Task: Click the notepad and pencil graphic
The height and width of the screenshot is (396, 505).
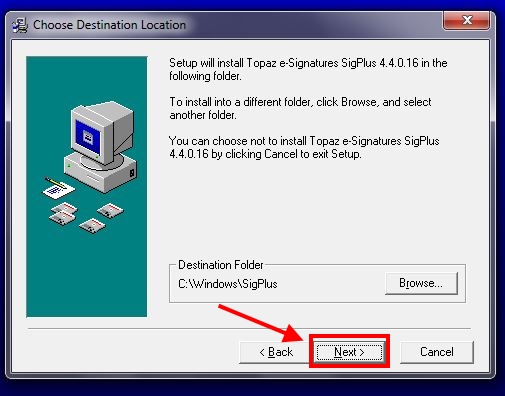Action: (x=59, y=188)
